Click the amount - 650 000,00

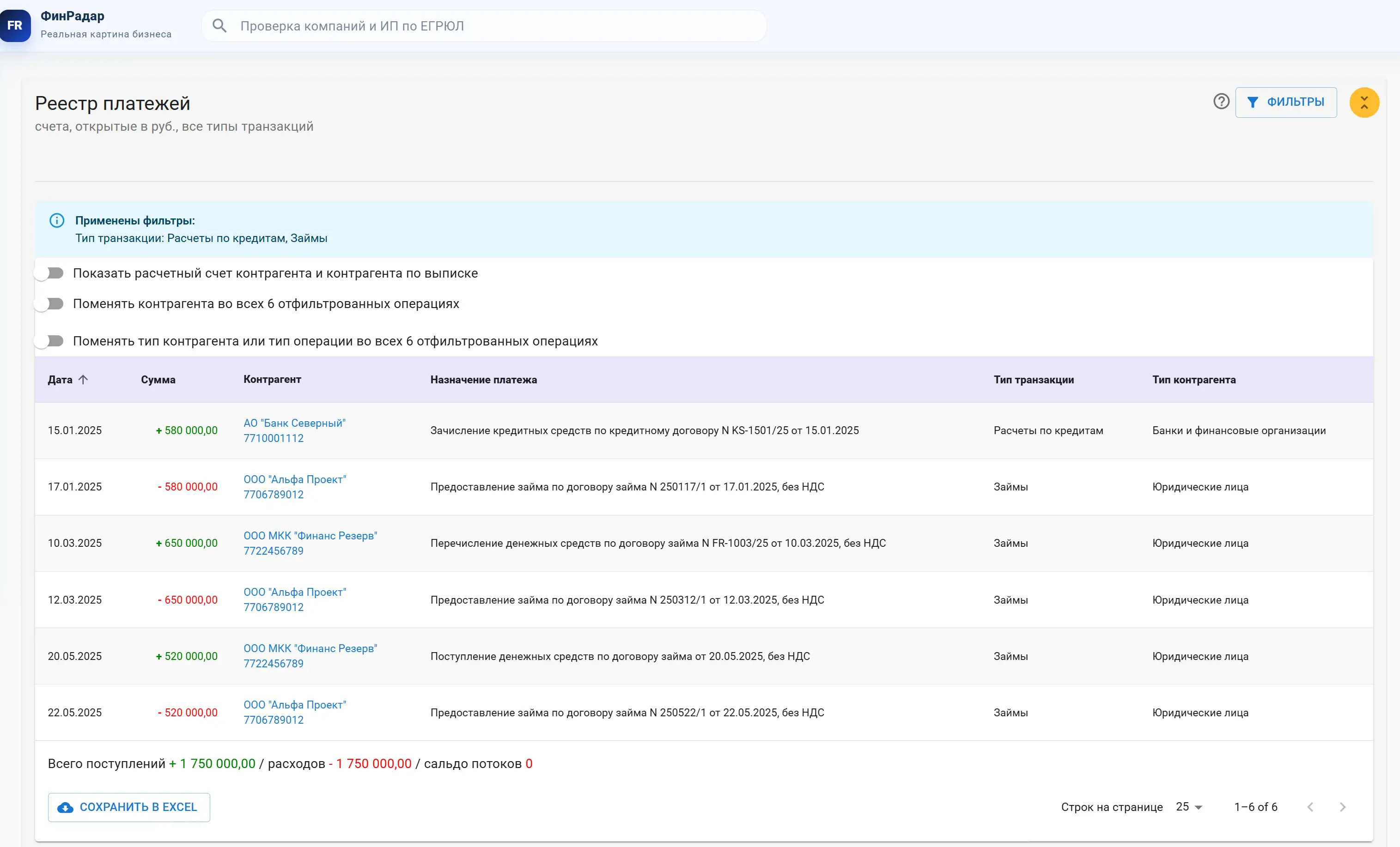[x=188, y=600]
